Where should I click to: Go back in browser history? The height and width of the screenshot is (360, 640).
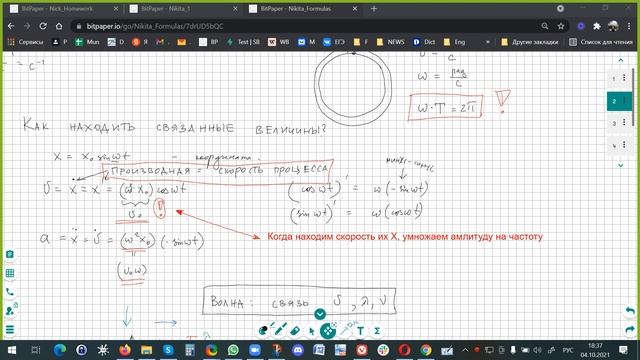coord(11,26)
